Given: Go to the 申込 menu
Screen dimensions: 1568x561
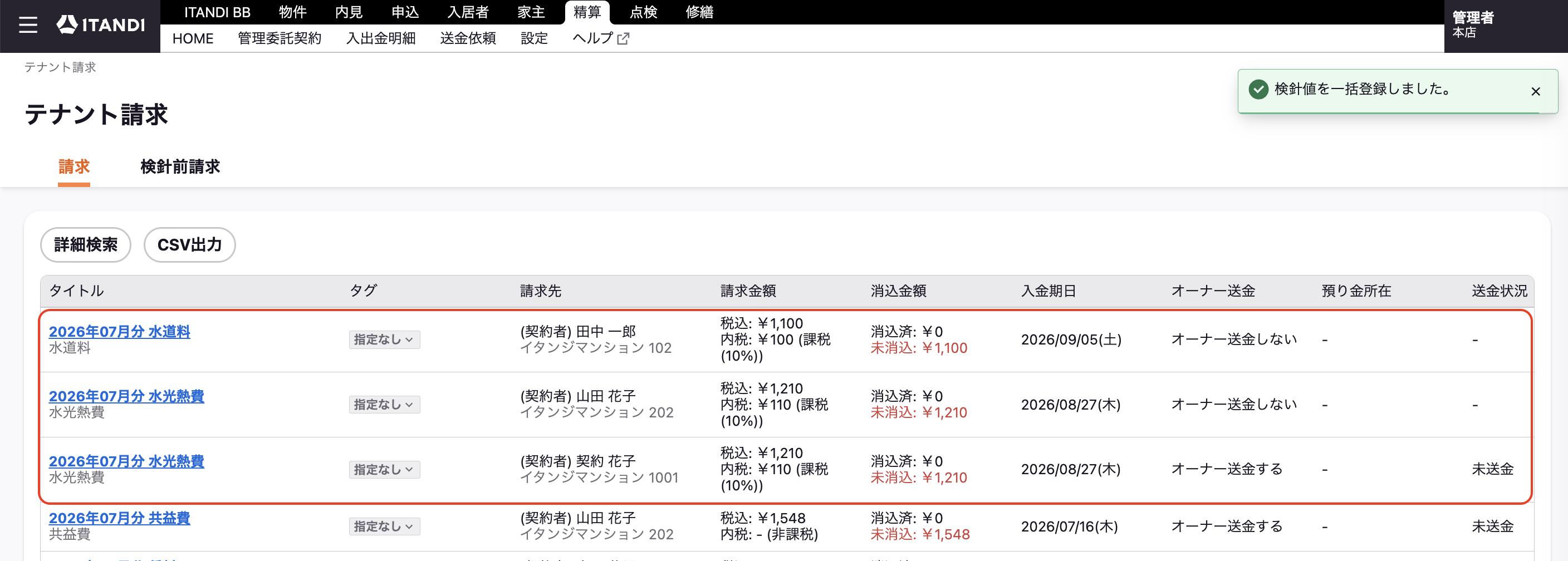Looking at the screenshot, I should (405, 12).
